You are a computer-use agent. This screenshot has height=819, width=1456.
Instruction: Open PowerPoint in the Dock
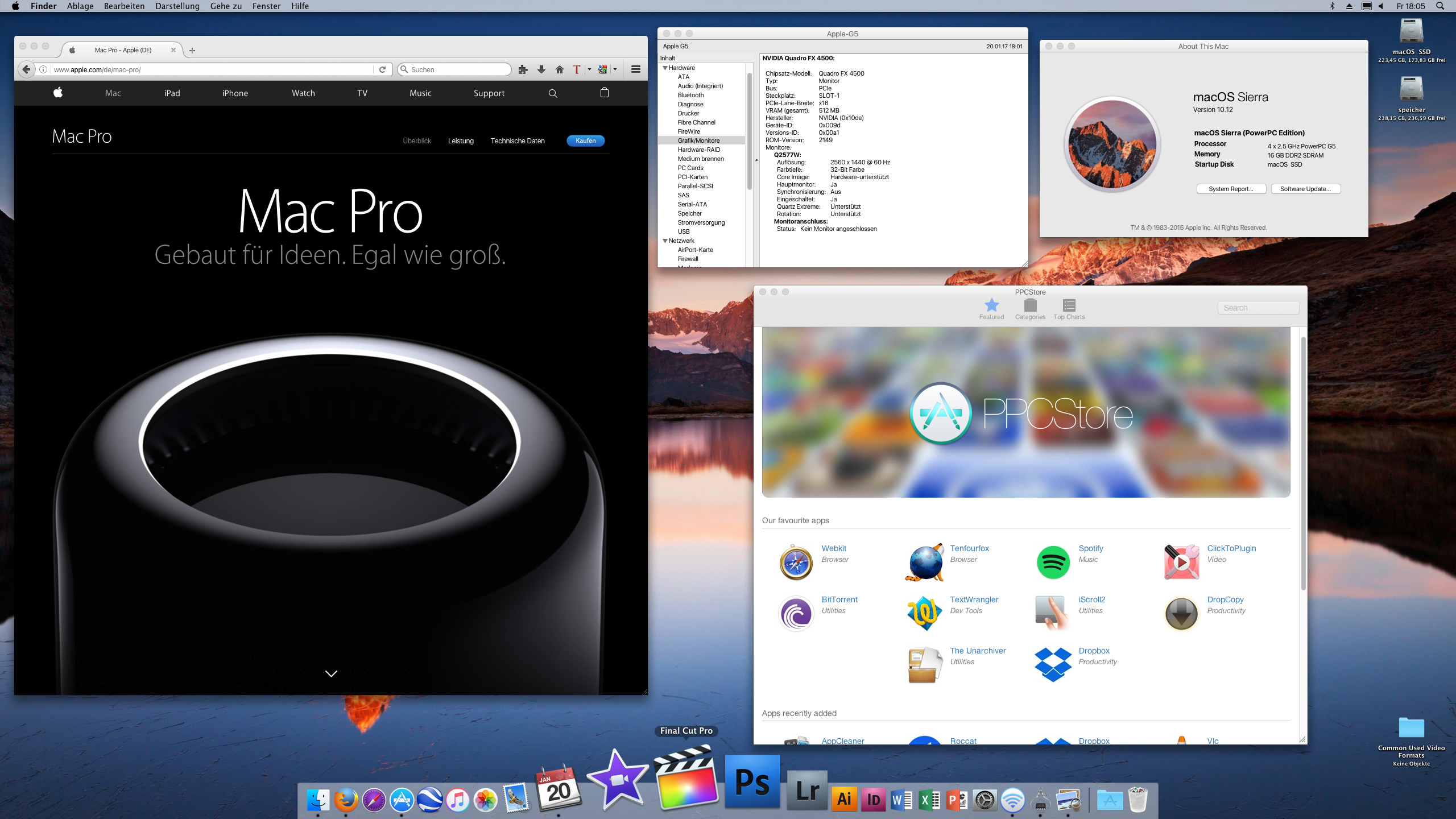click(x=957, y=800)
